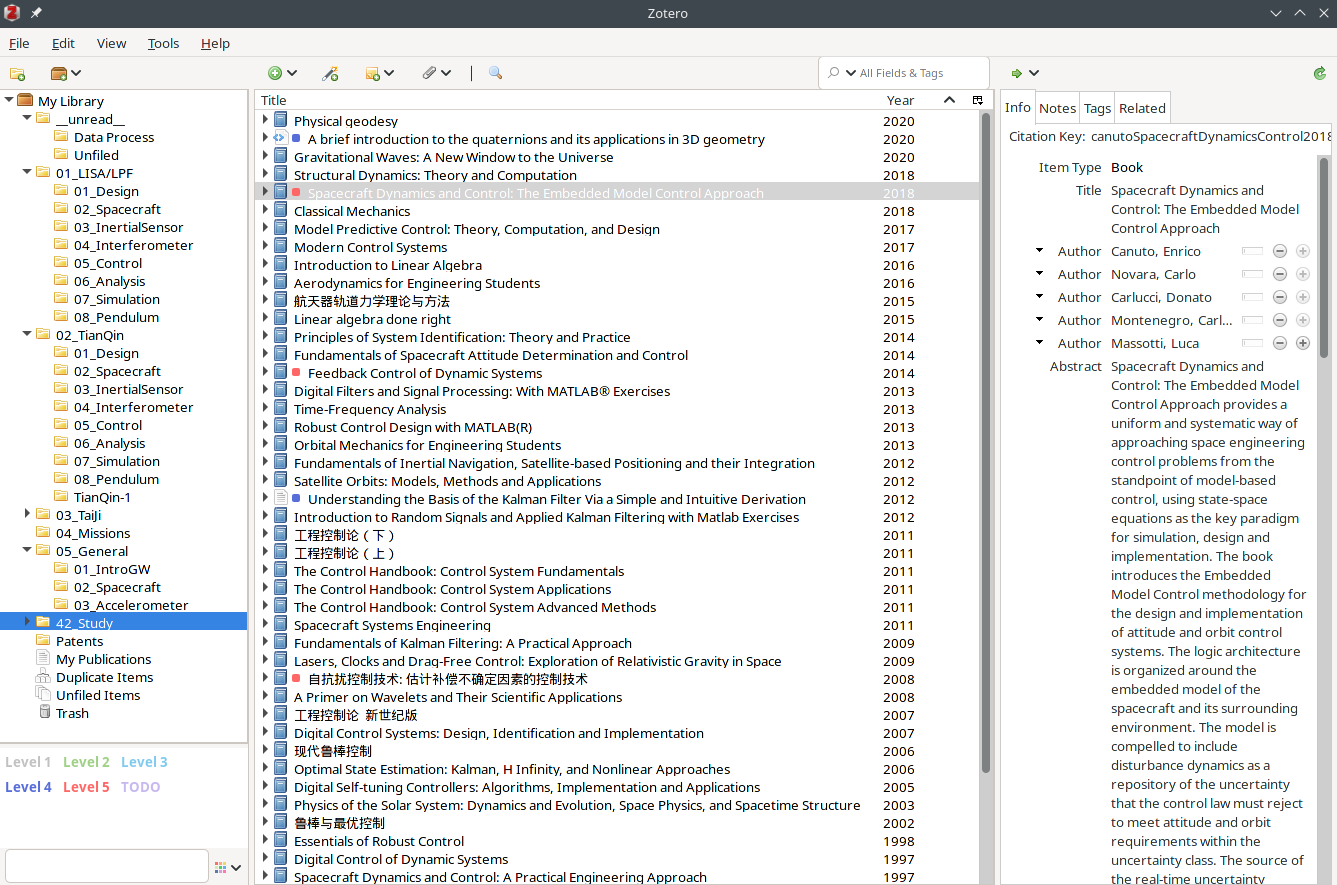
Task: Open Advanced Search magnifier icon
Action: 495,73
